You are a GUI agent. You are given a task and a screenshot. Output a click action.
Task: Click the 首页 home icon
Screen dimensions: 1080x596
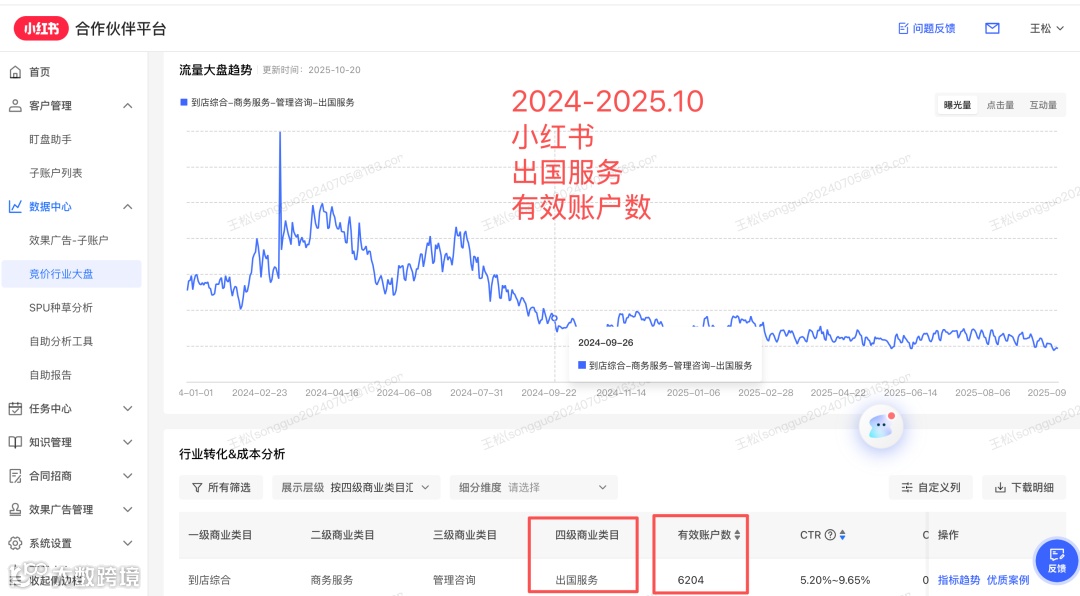click(x=15, y=72)
